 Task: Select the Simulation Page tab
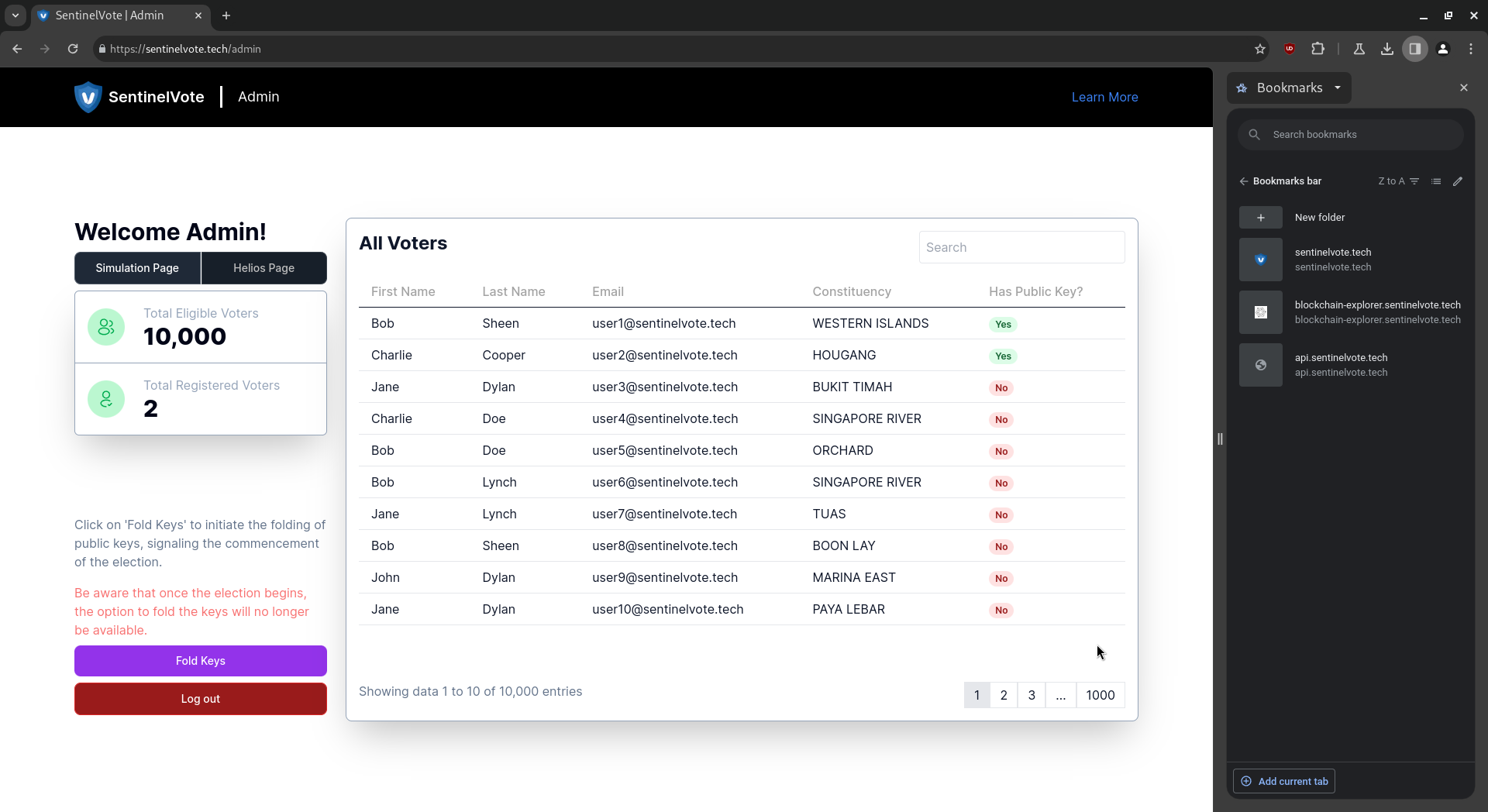point(137,268)
